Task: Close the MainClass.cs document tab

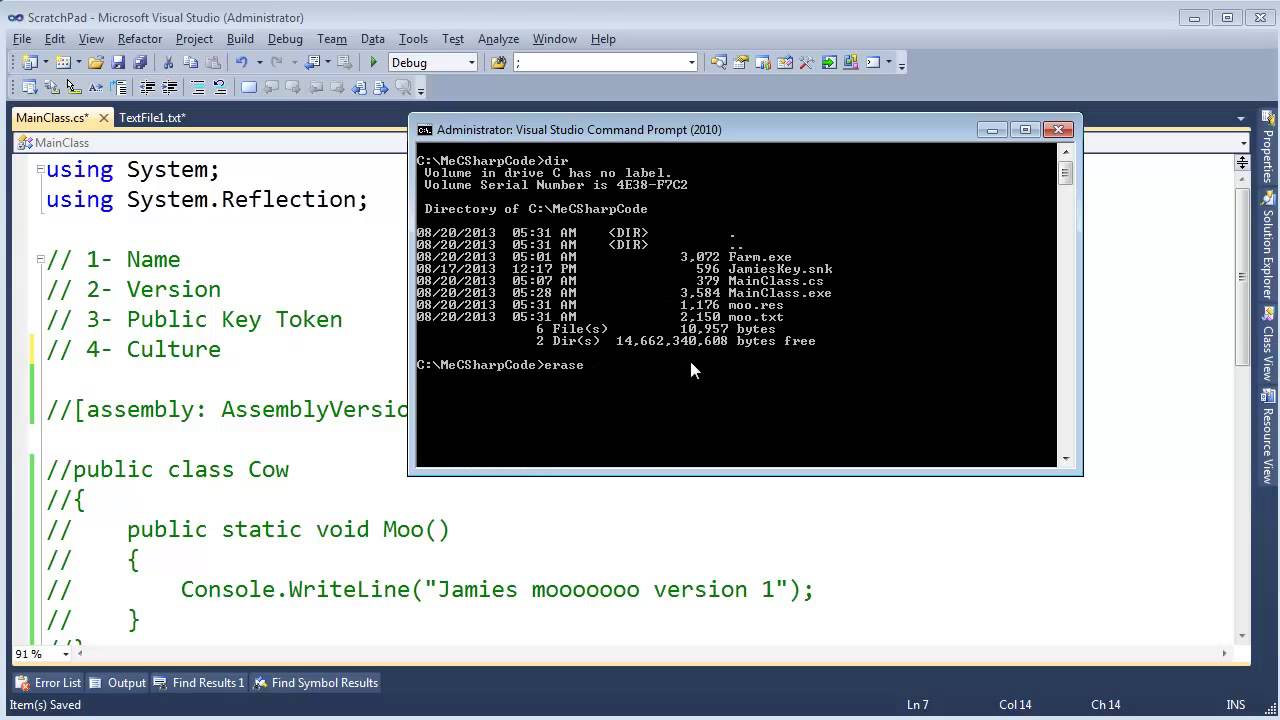Action: tap(103, 118)
